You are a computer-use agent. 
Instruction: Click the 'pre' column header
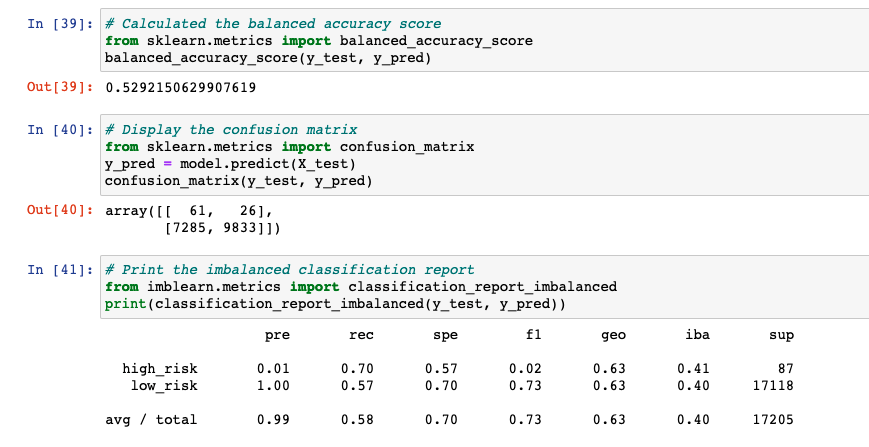[x=277, y=335]
